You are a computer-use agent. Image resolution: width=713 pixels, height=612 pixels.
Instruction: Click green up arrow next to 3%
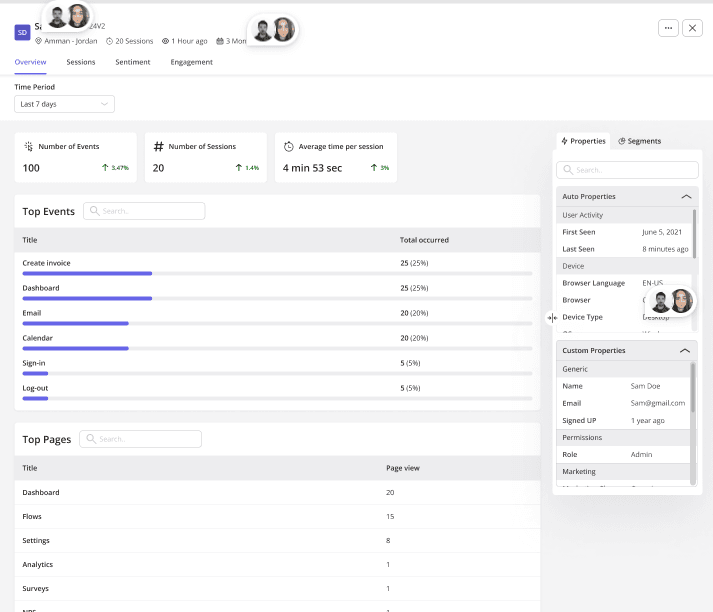point(374,167)
